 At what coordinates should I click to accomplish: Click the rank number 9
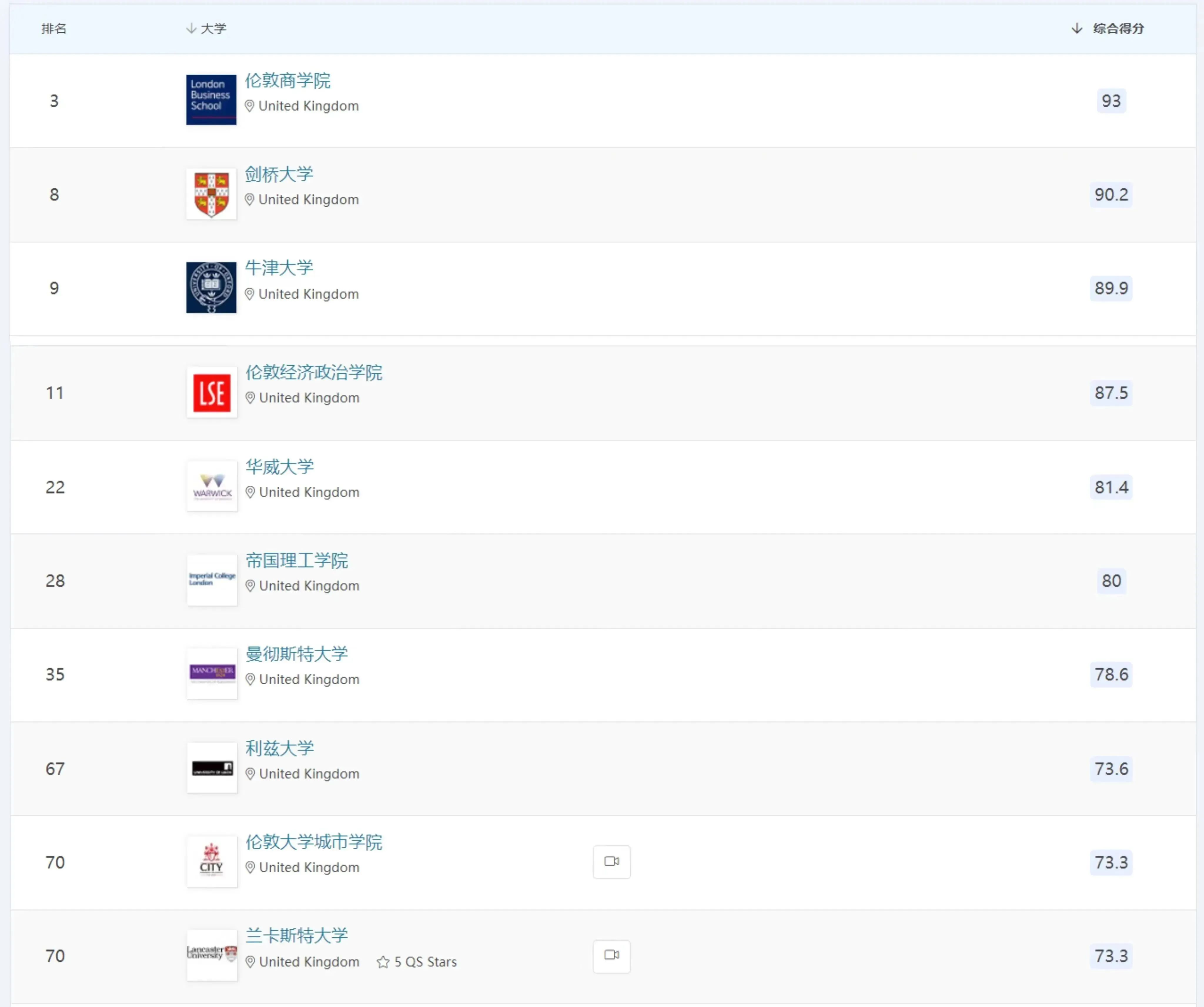[54, 288]
